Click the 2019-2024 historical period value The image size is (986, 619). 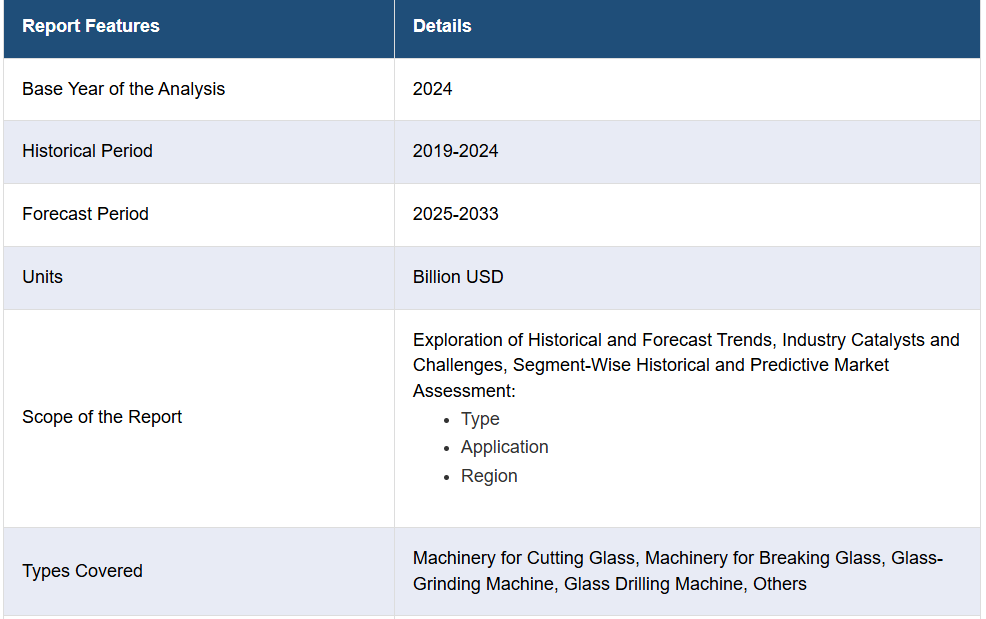(455, 151)
